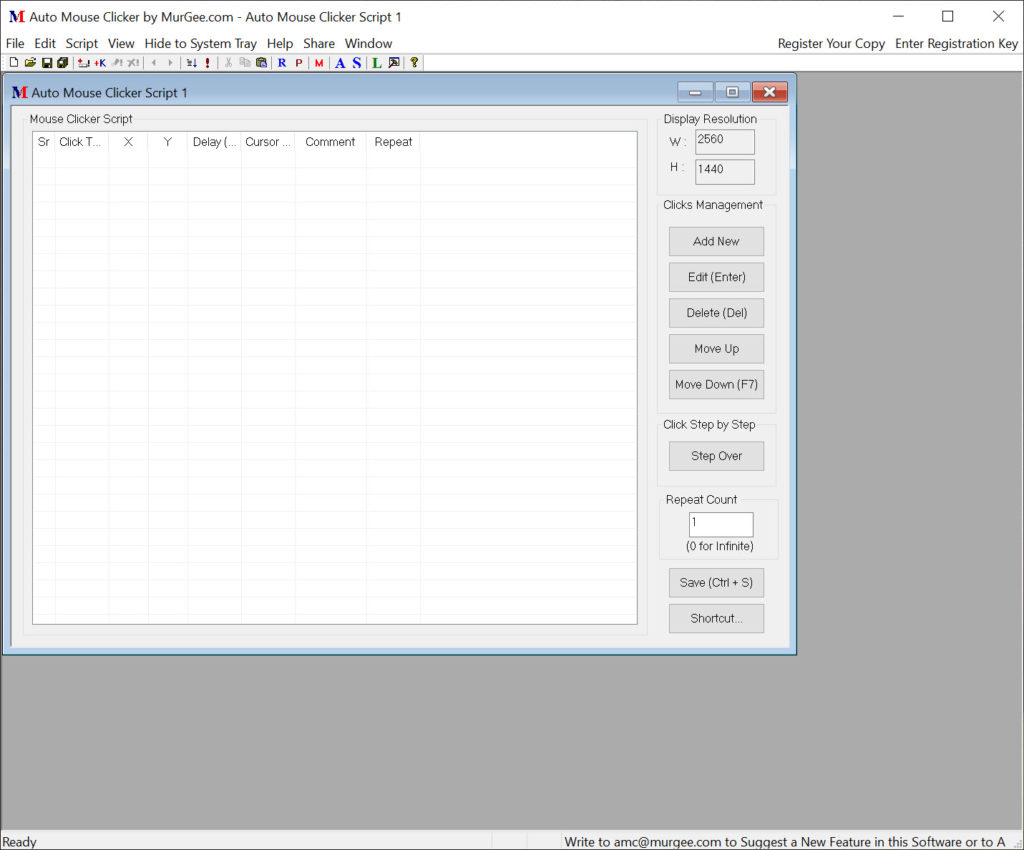Click the yellow question mark help icon
1024x850 pixels.
click(414, 63)
